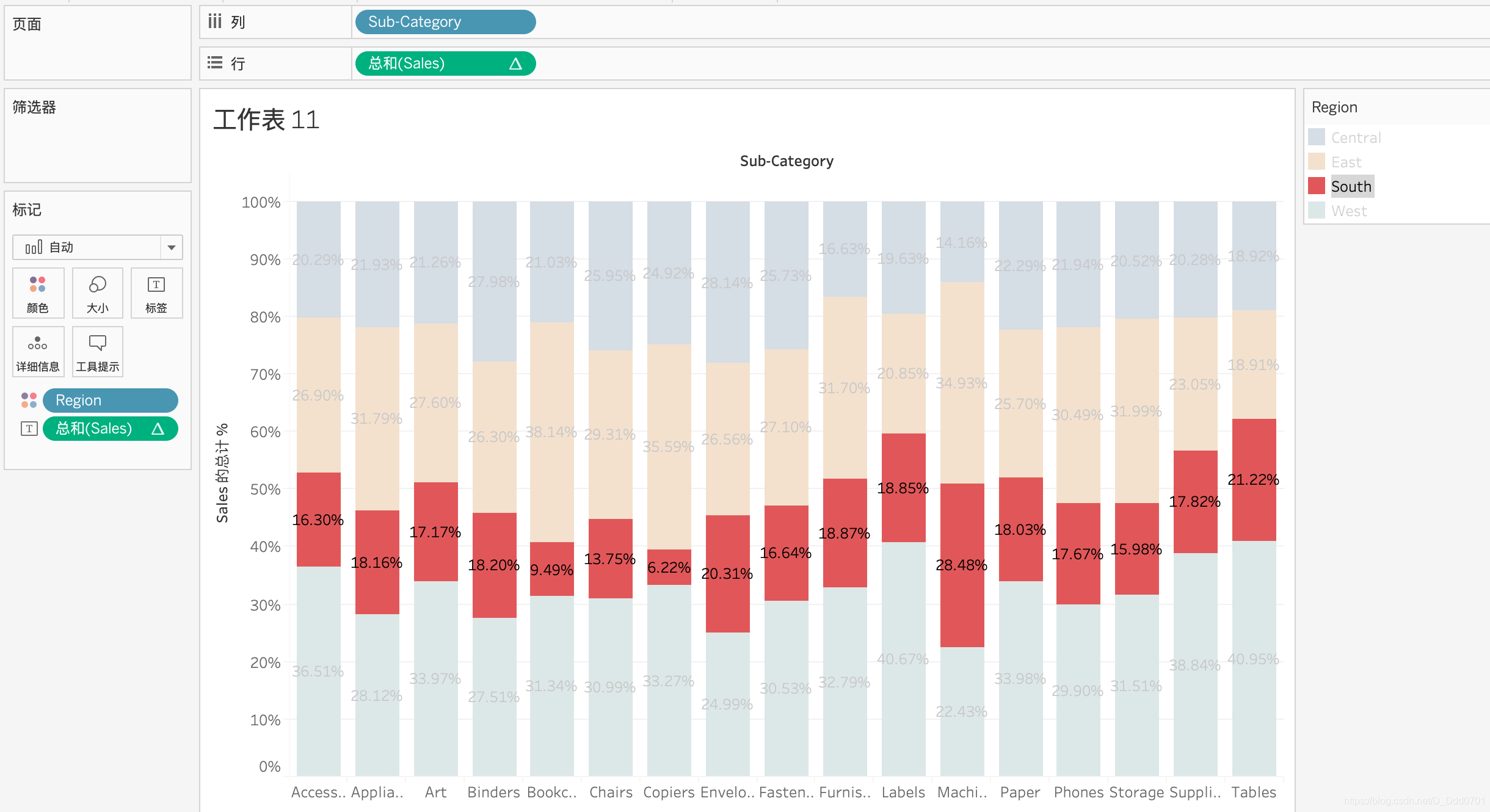This screenshot has height=812, width=1490.
Task: Open the 自动 mark type dropdown
Action: point(172,247)
